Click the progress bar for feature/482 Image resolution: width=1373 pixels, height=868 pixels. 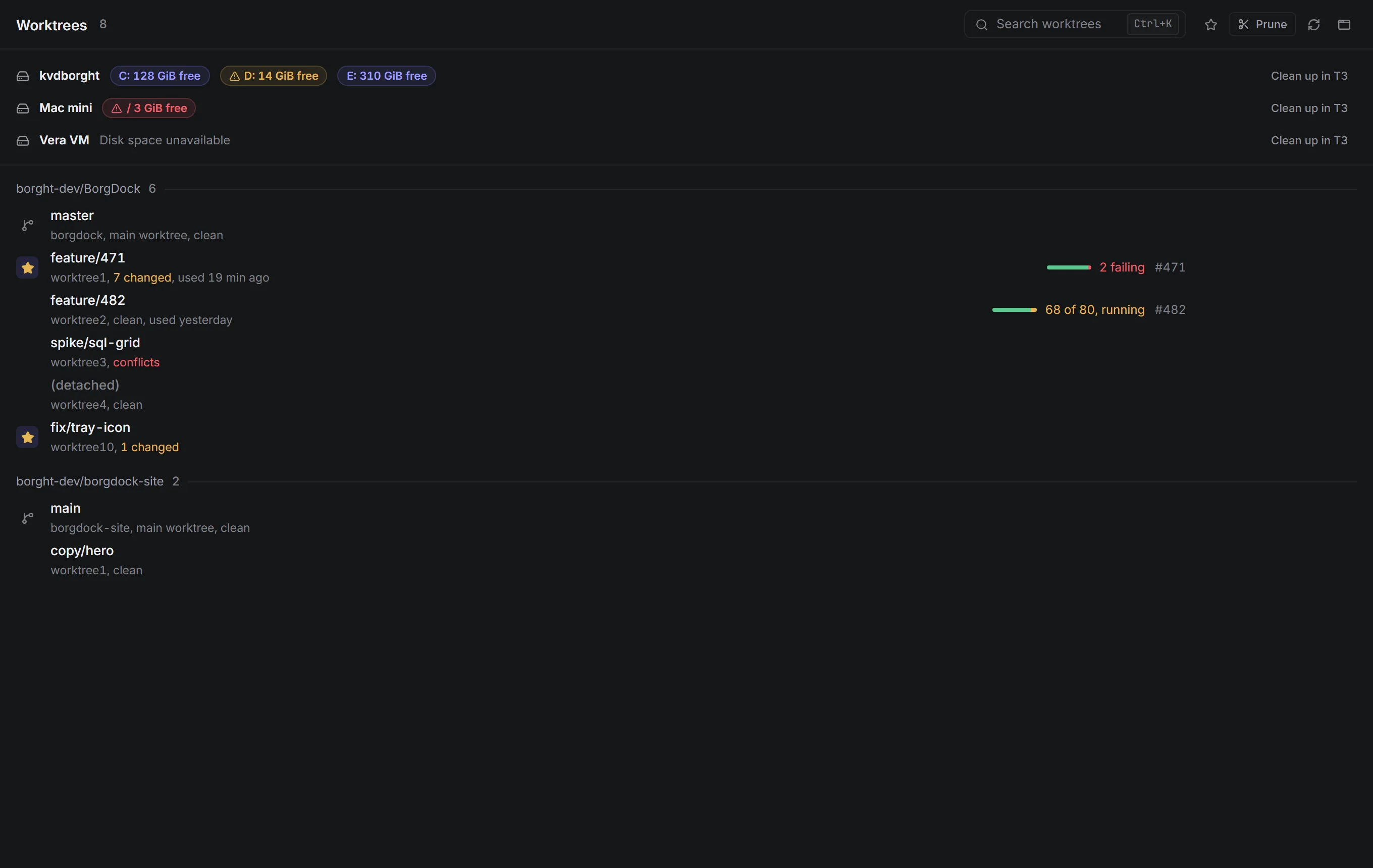(x=1015, y=309)
